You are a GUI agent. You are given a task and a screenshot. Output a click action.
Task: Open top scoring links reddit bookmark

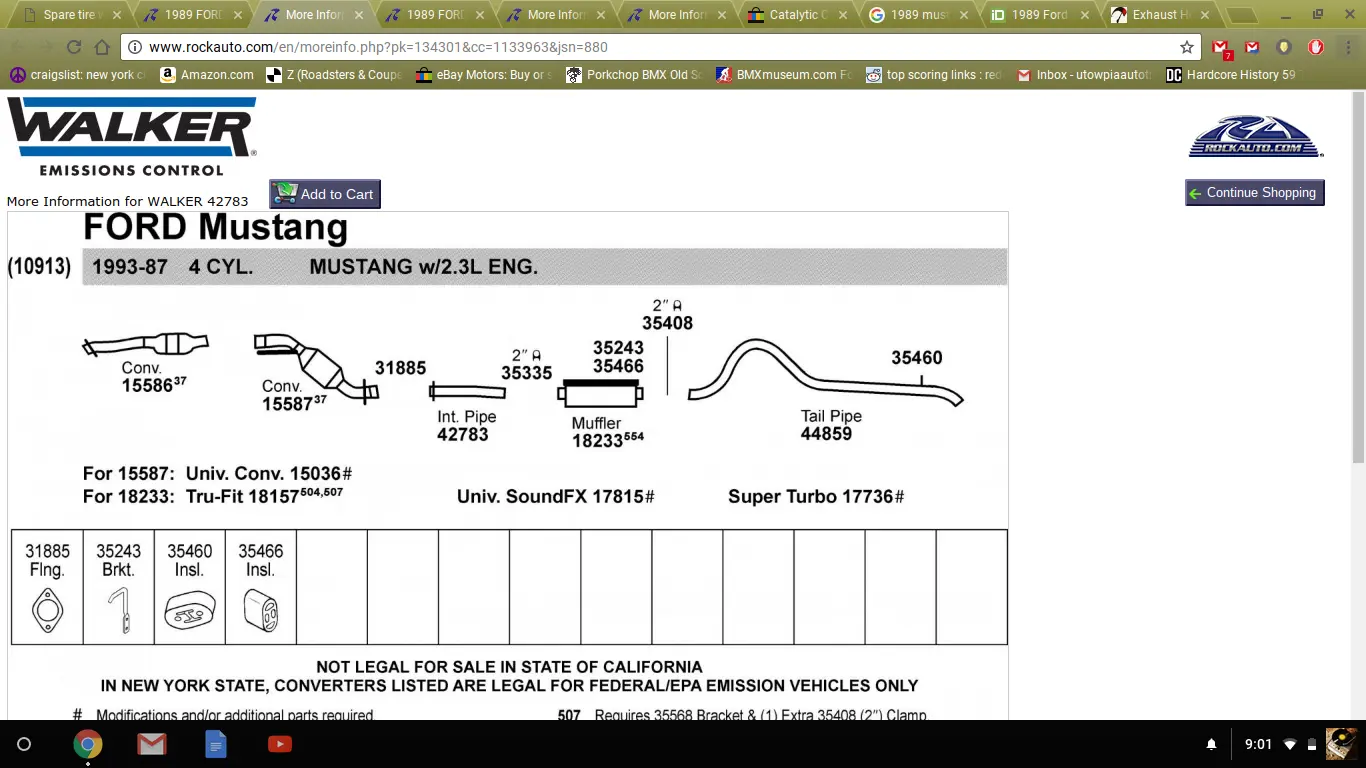[x=935, y=75]
